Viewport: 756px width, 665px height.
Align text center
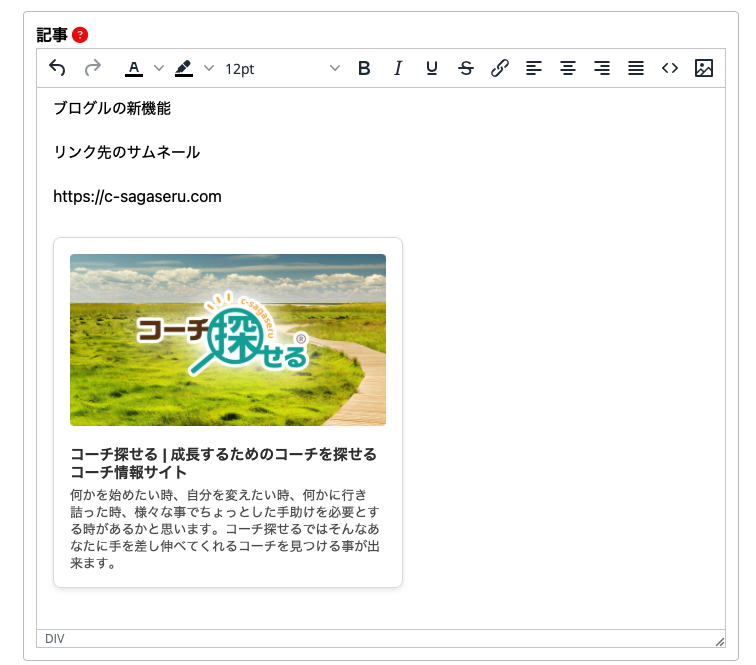click(x=568, y=68)
